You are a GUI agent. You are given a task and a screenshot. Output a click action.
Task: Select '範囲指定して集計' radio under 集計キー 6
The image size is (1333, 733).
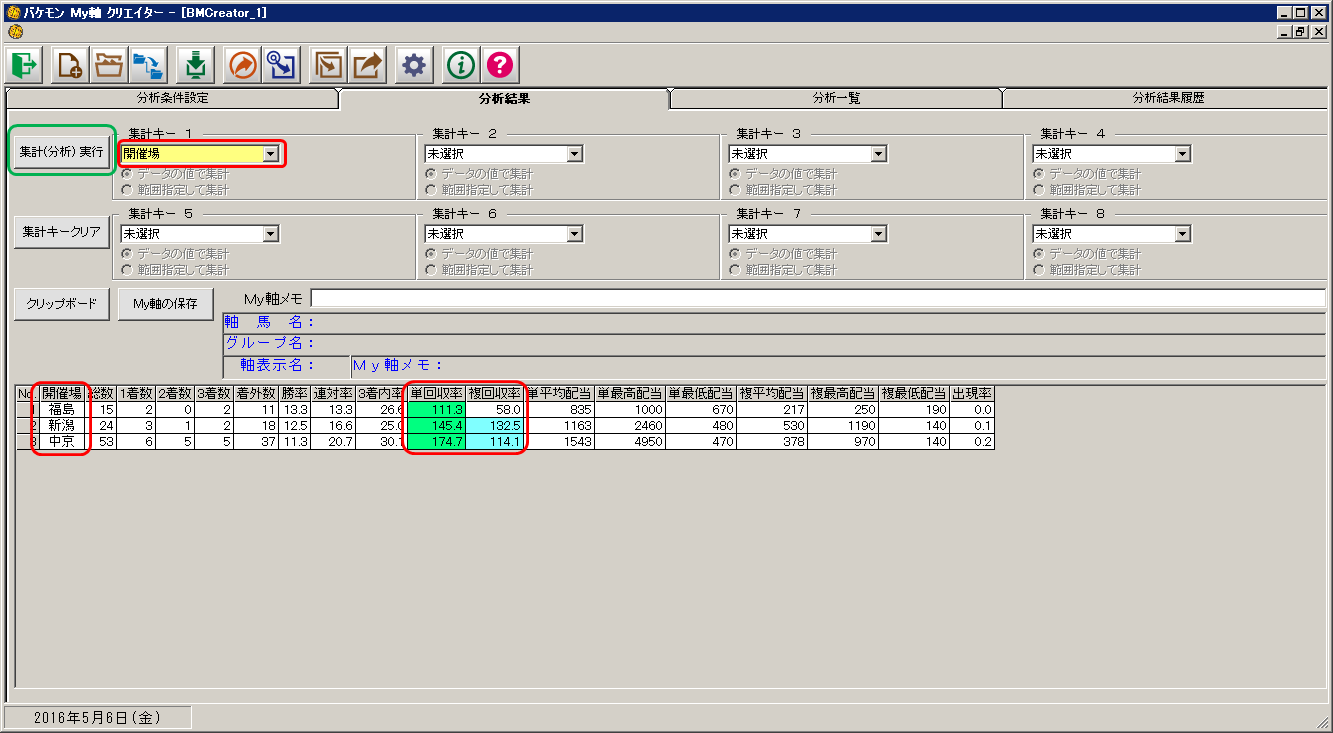431,269
